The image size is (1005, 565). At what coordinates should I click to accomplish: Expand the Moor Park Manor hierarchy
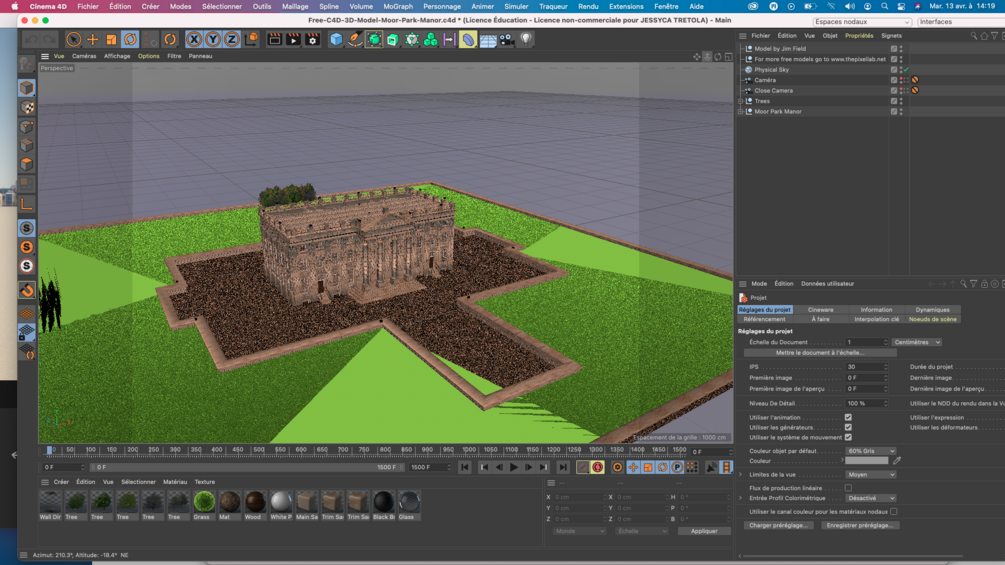click(x=741, y=111)
